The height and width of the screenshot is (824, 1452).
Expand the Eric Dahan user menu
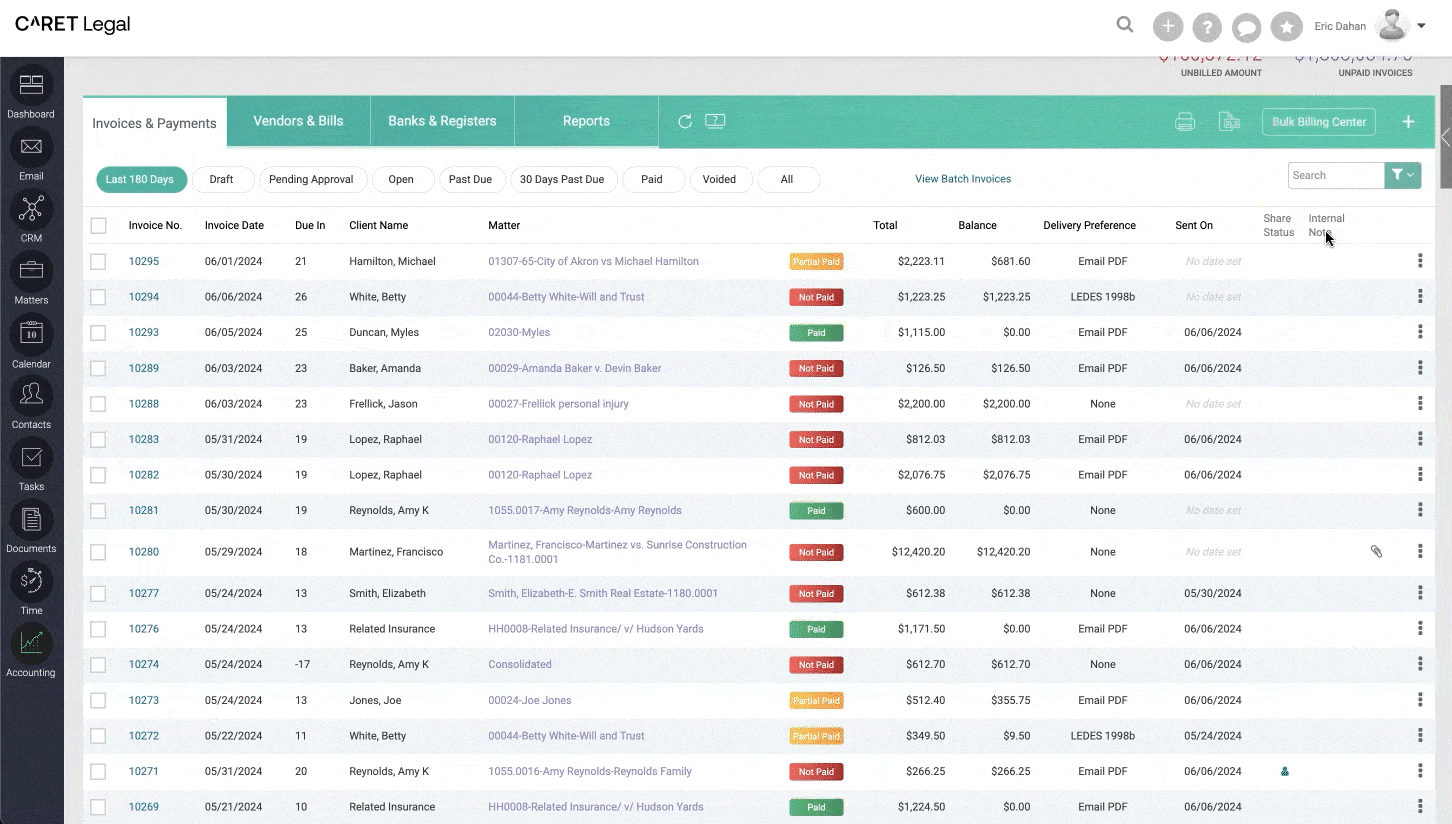(1421, 26)
